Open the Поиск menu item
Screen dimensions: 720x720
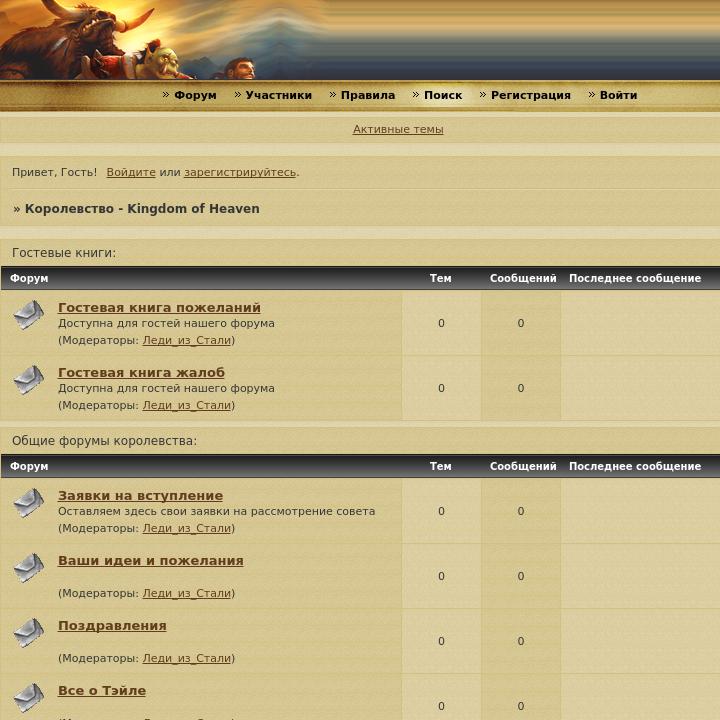tap(443, 95)
